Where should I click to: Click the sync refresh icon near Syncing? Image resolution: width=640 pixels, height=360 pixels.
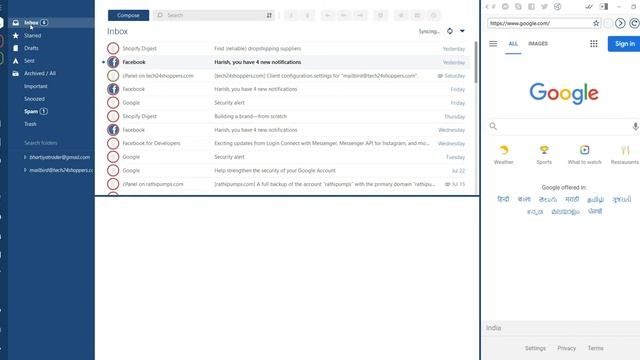pyautogui.click(x=449, y=31)
